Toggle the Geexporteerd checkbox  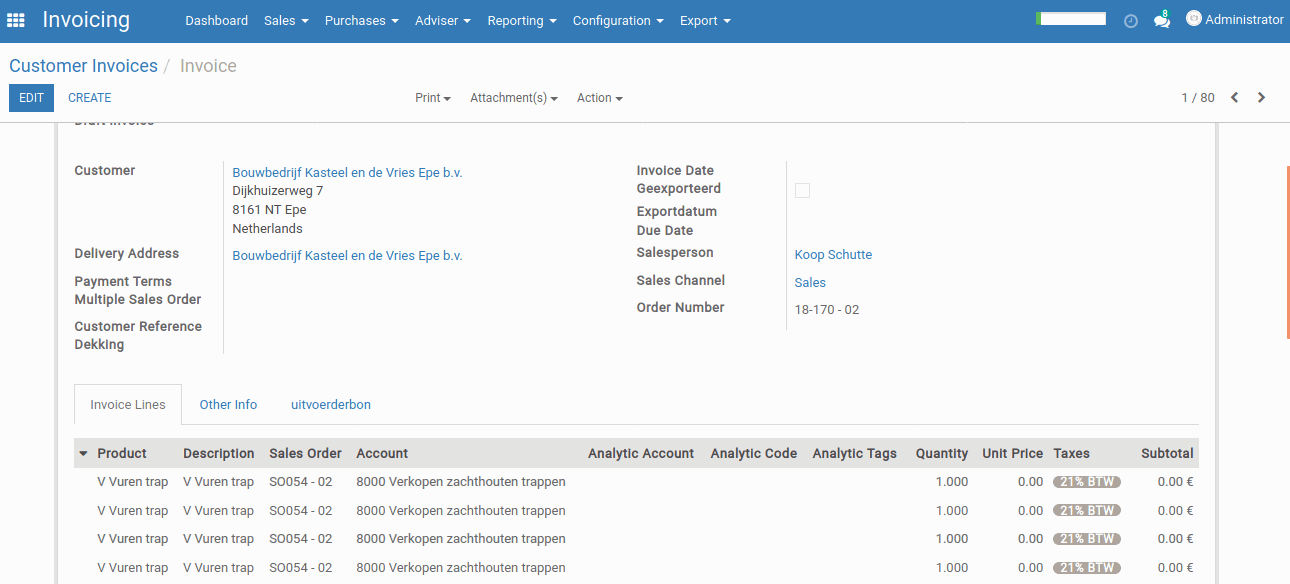tap(802, 190)
